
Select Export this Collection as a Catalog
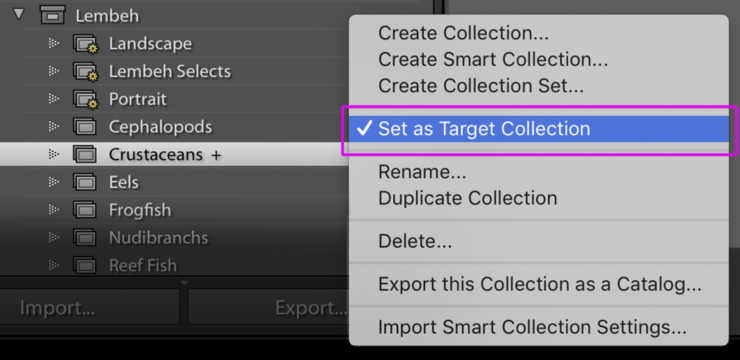coord(538,285)
